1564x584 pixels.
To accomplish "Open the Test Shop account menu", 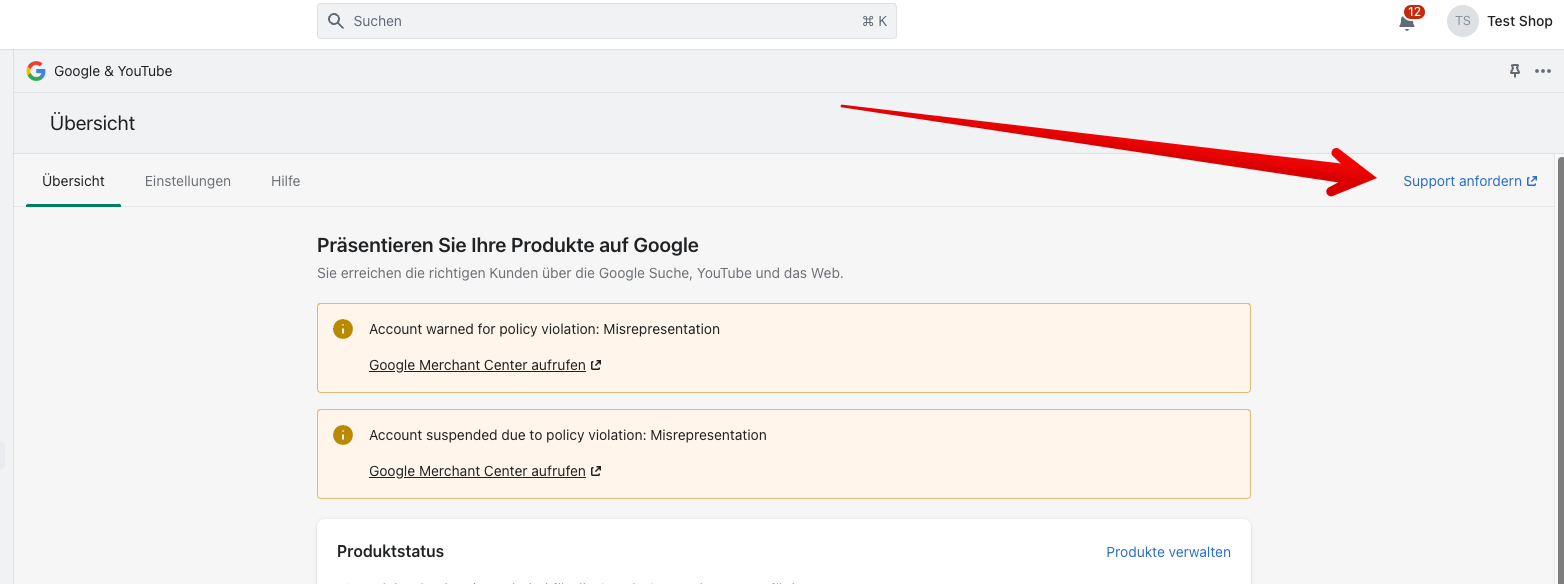I will 1519,21.
